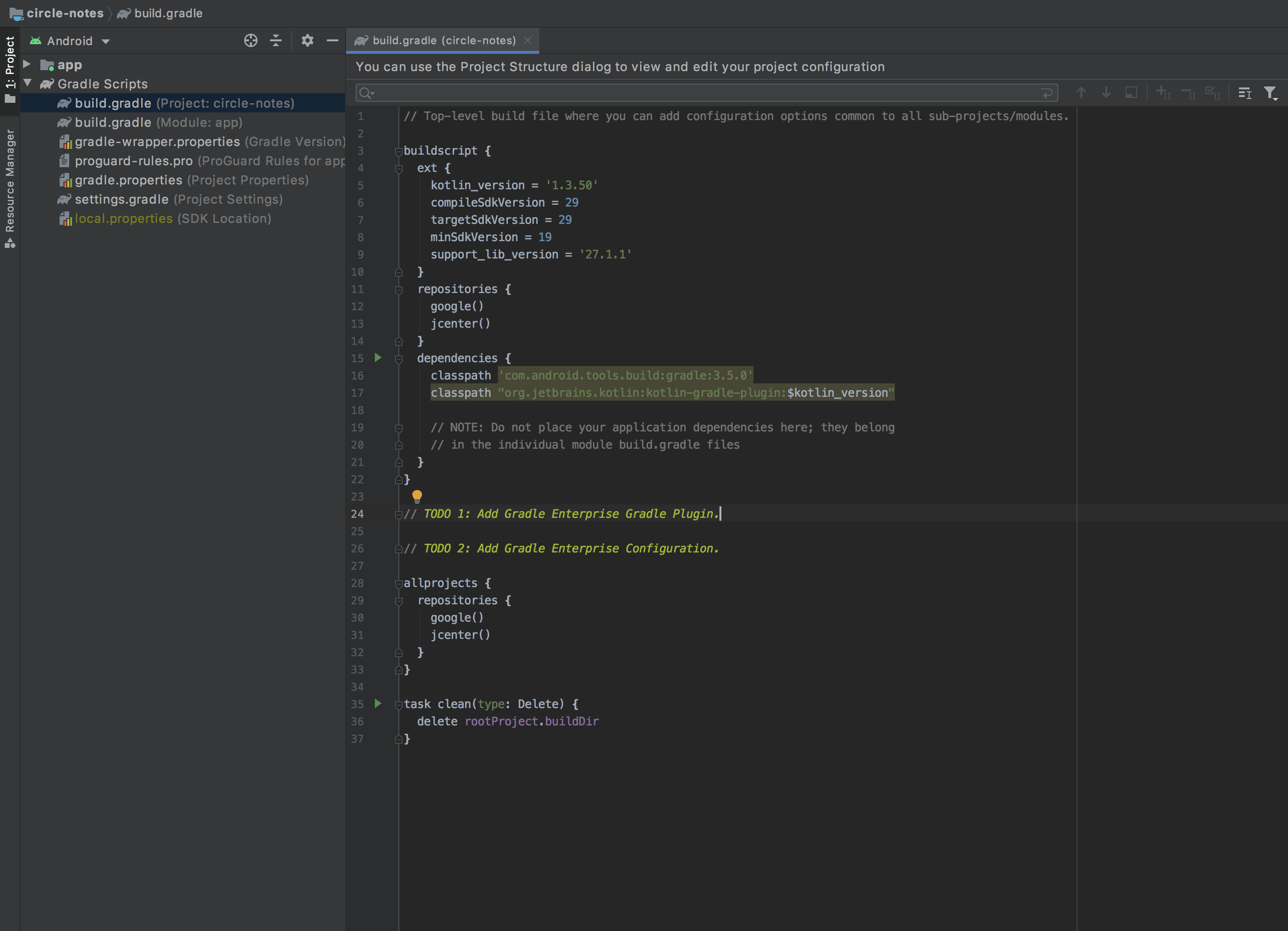Screen dimensions: 1288x931
Task: Click inside the search input field
Action: pyautogui.click(x=681, y=93)
